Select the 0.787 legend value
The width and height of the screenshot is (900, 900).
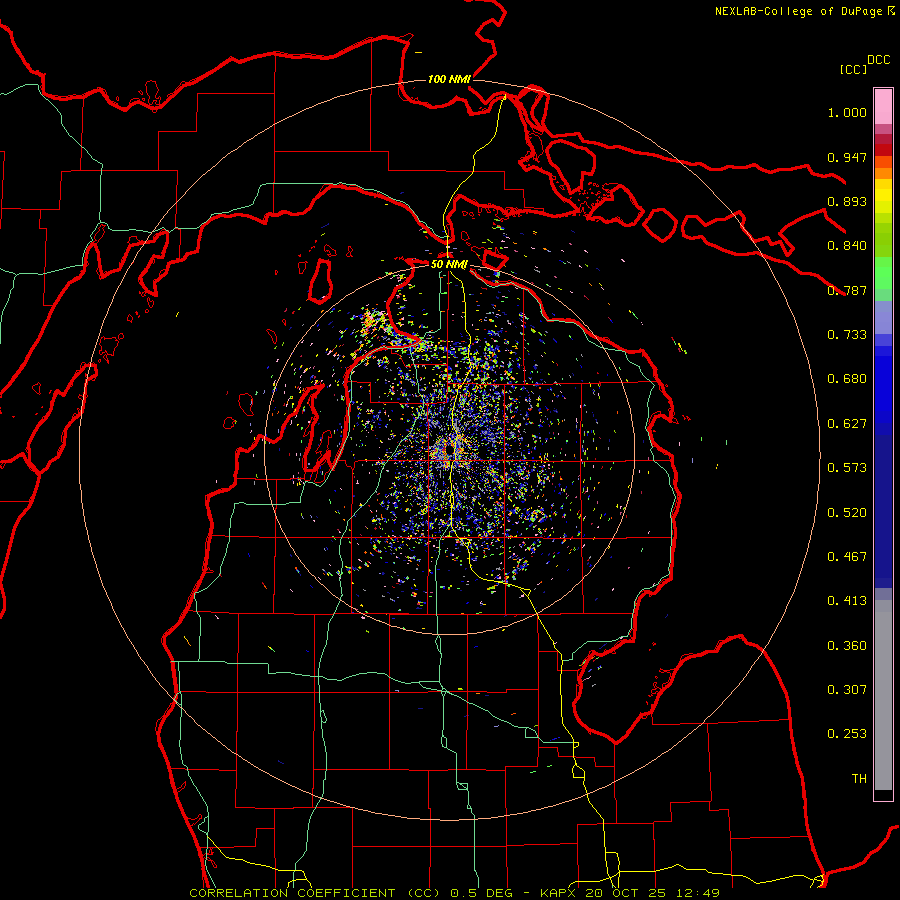(847, 290)
